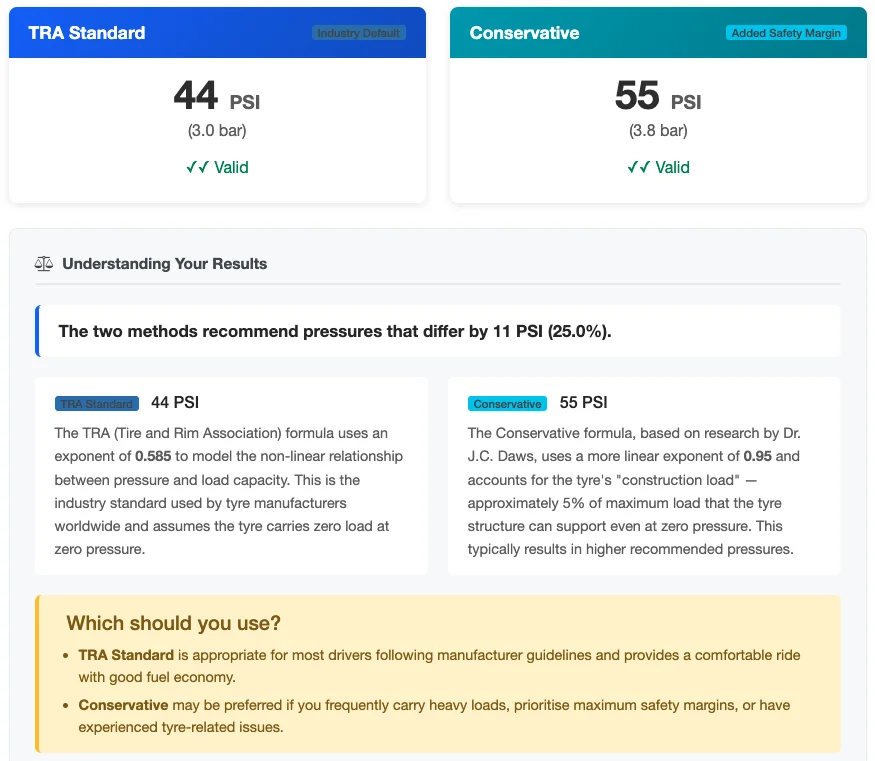The width and height of the screenshot is (875, 761).
Task: Click the (3.0 bar) reading
Action: pyautogui.click(x=217, y=131)
